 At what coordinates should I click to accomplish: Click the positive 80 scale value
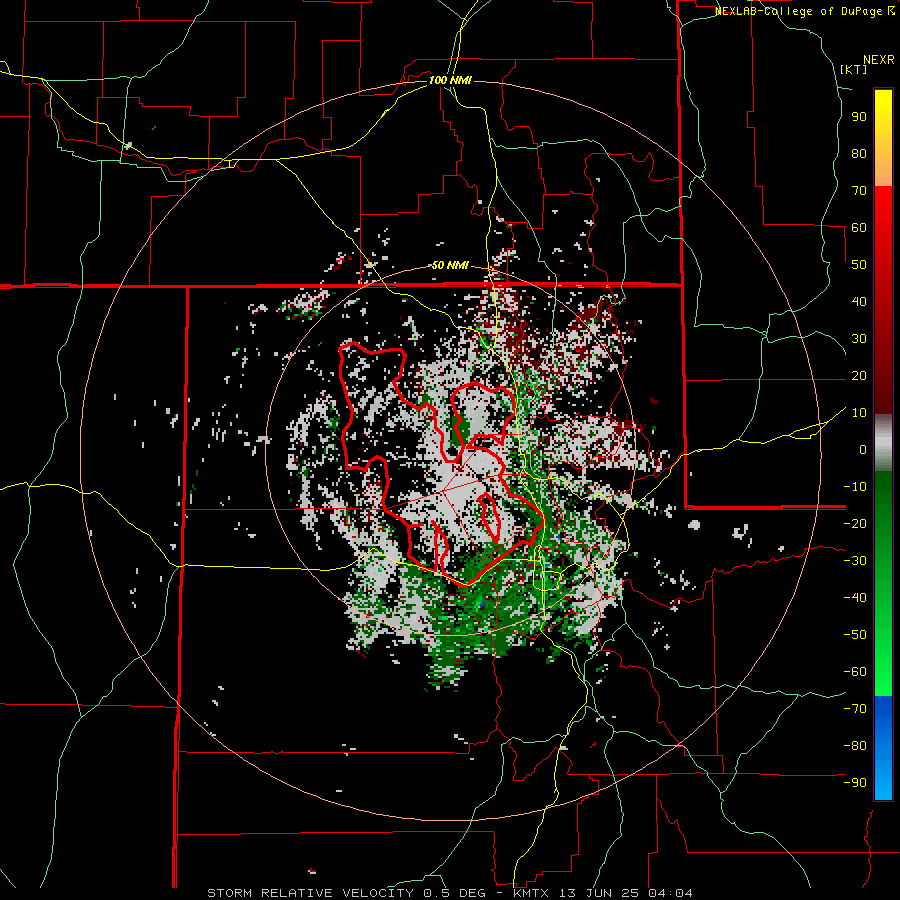859,153
